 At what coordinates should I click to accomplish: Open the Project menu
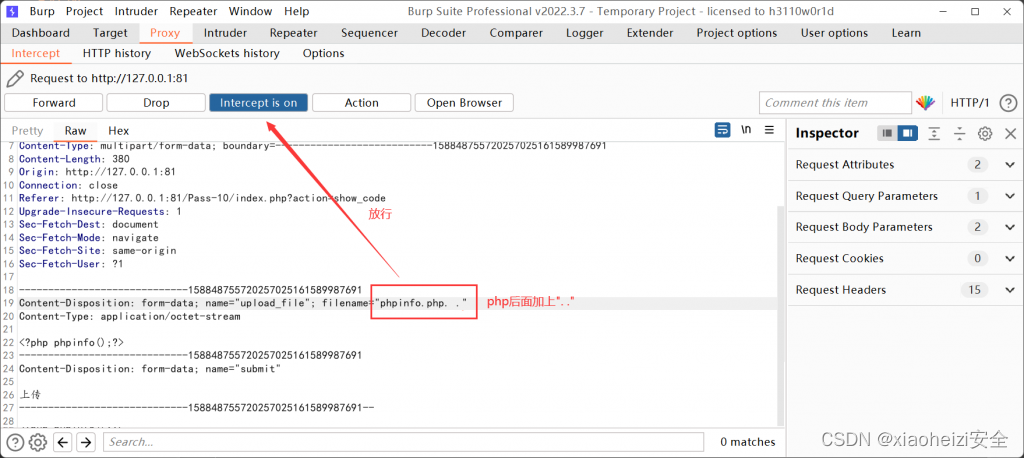85,11
